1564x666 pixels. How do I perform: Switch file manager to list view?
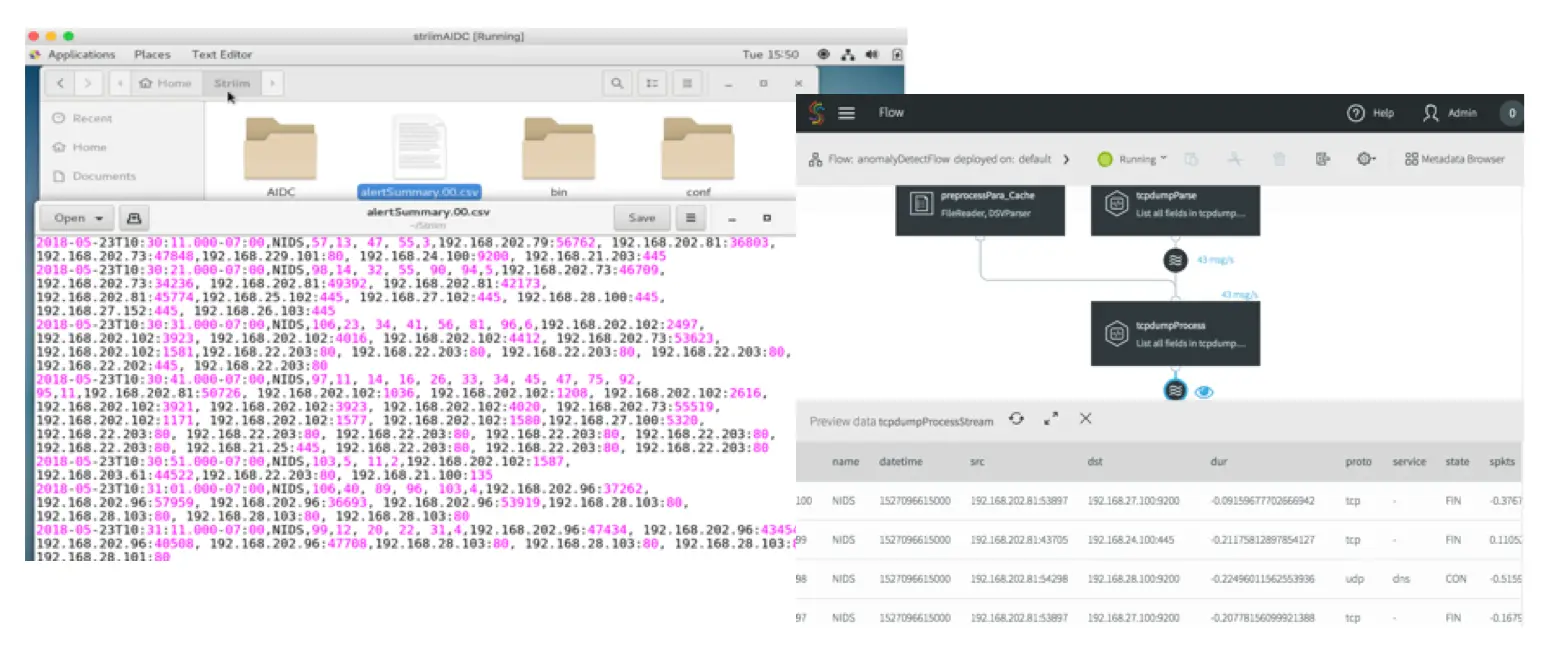652,83
